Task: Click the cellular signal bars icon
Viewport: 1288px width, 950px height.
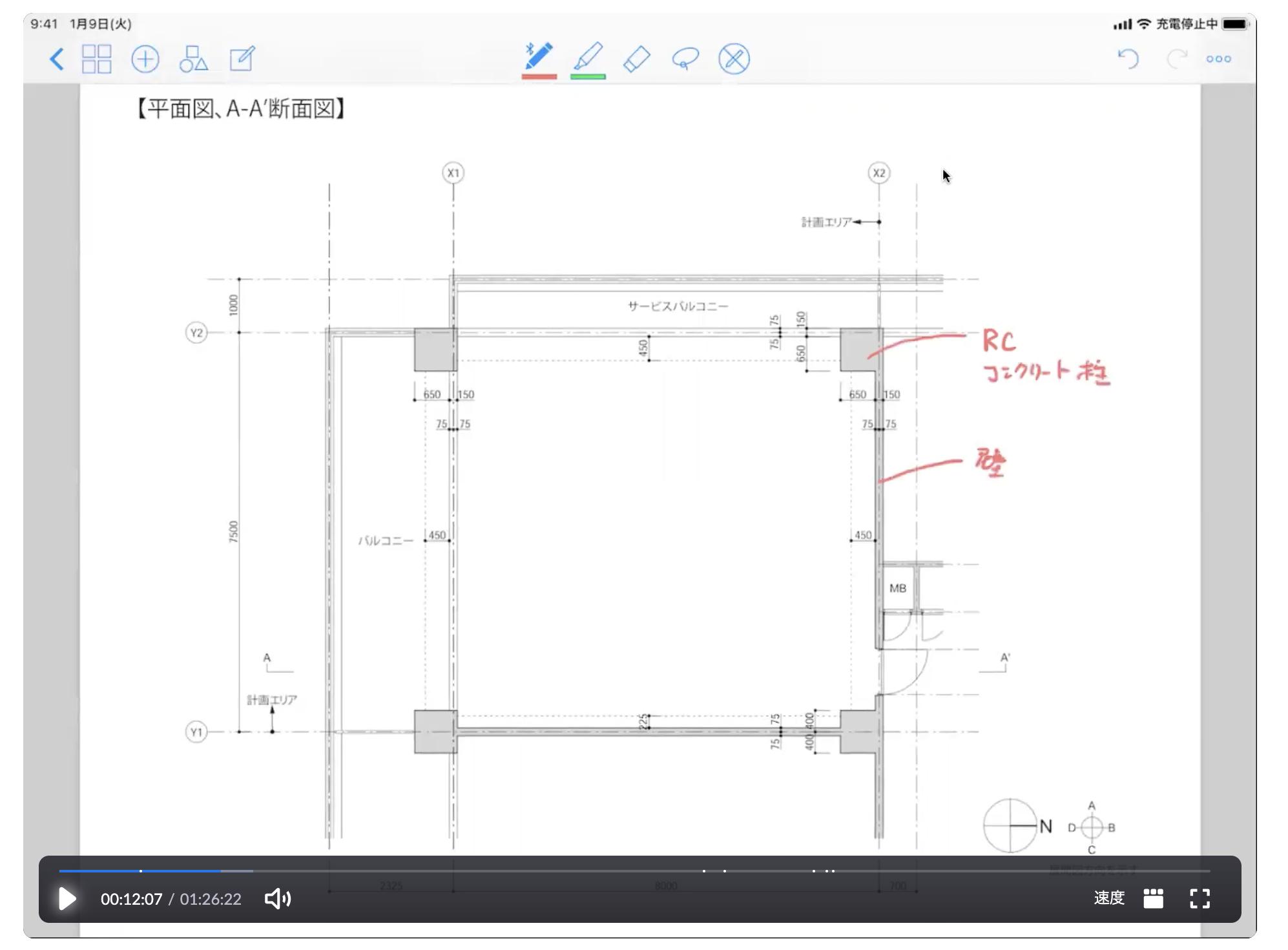Action: tap(1123, 25)
